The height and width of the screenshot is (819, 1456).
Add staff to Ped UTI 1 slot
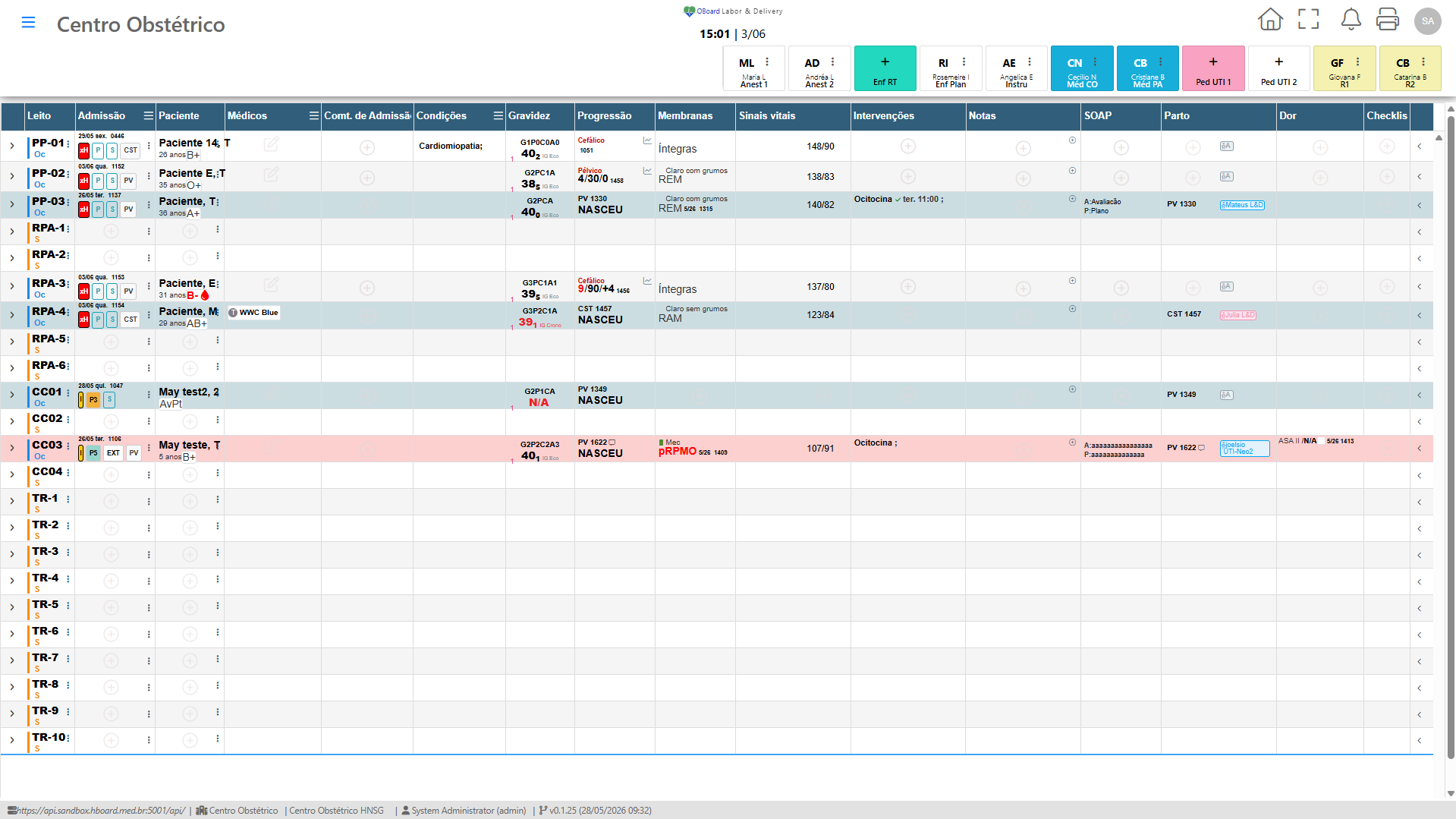[1213, 62]
